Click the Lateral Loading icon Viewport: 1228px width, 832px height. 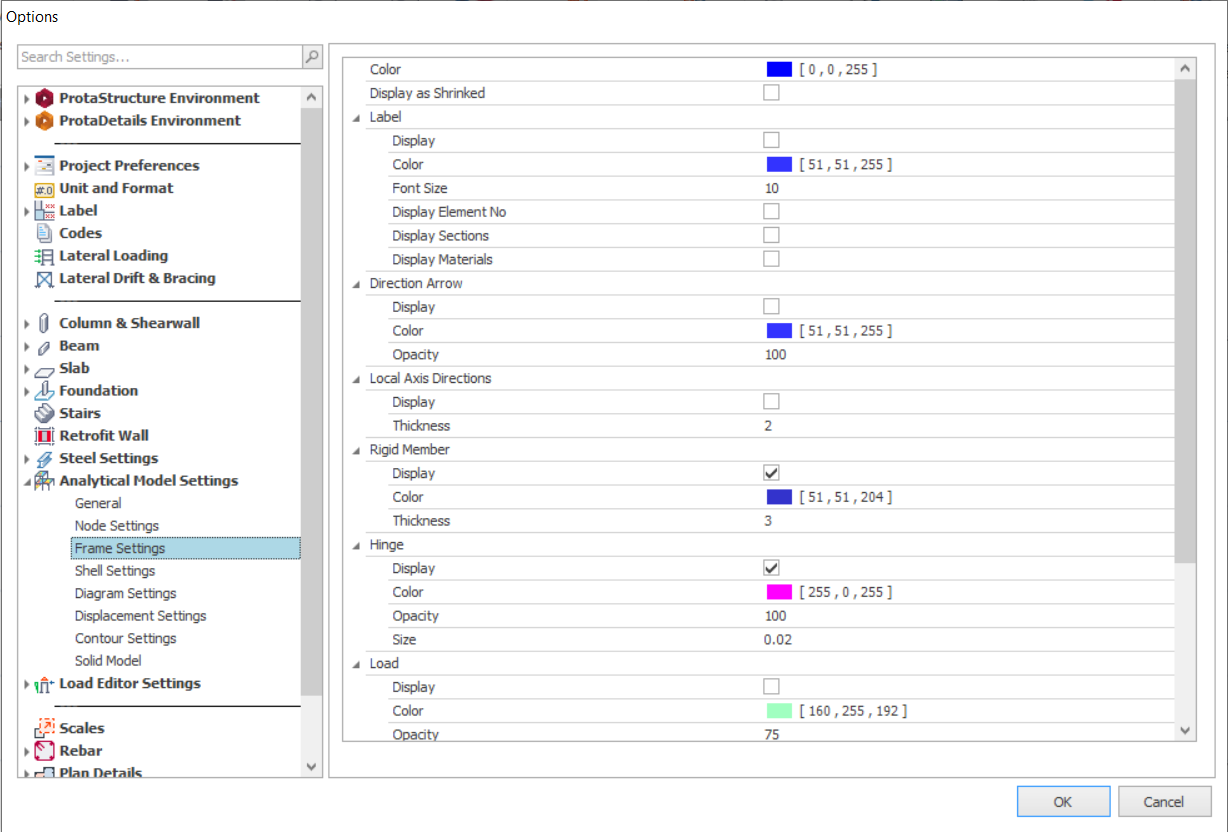click(44, 256)
